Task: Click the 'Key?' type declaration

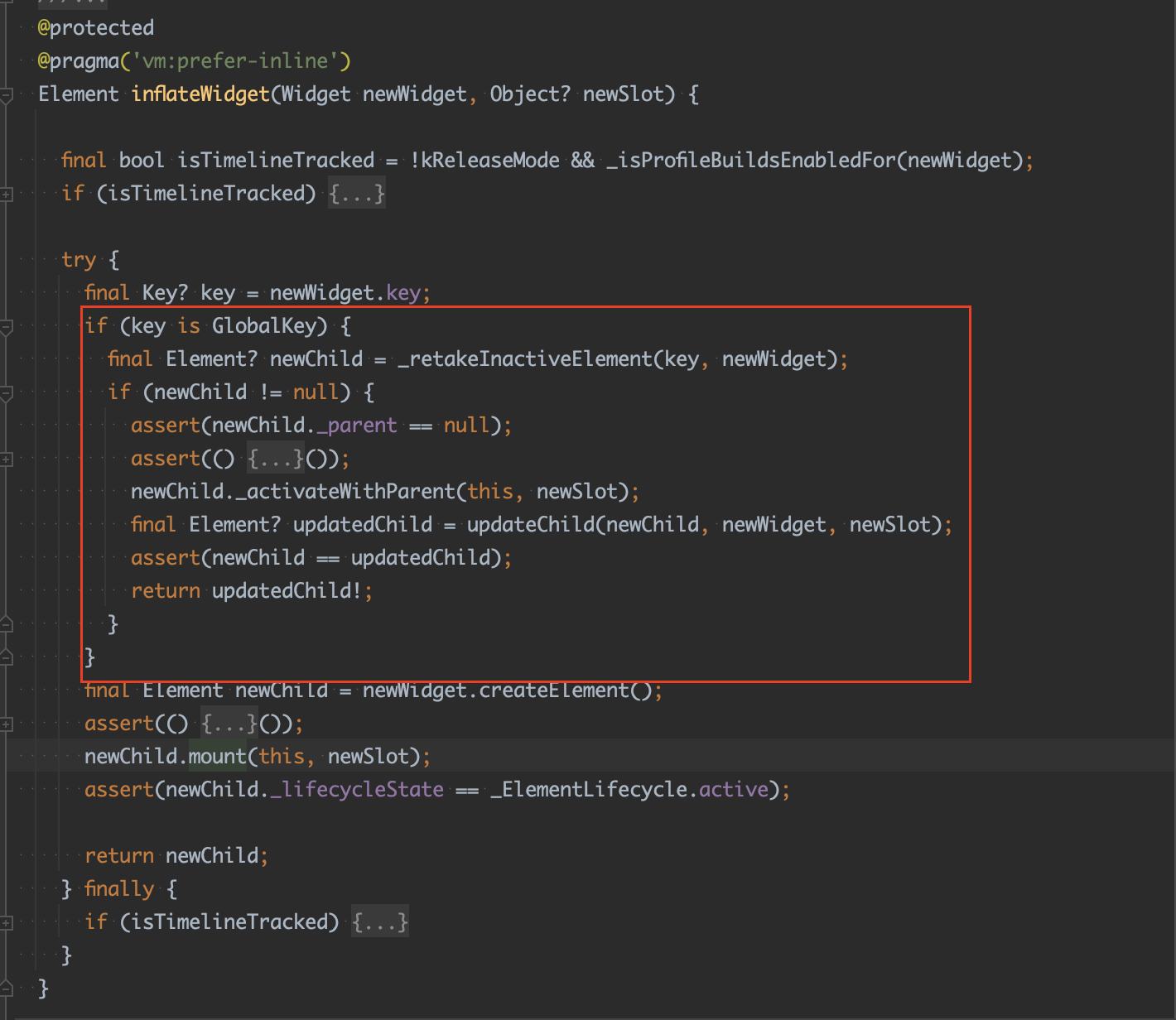Action: 165,293
